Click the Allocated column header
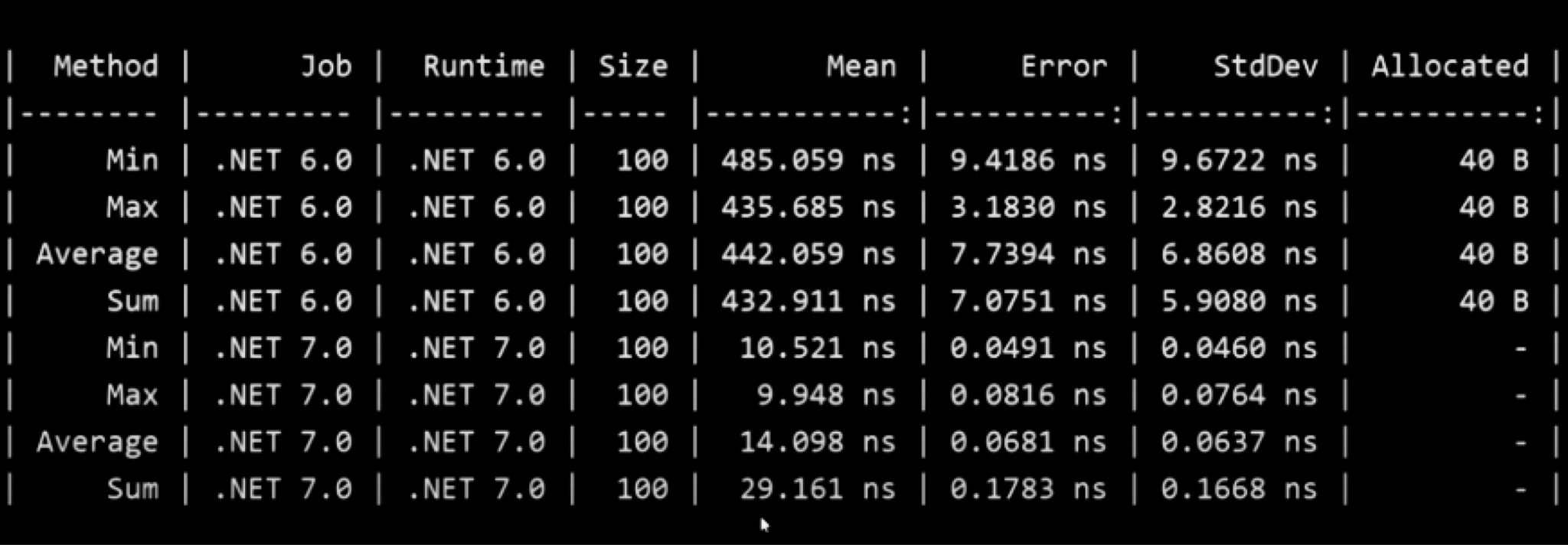This screenshot has height=545, width=1568. click(x=1449, y=67)
